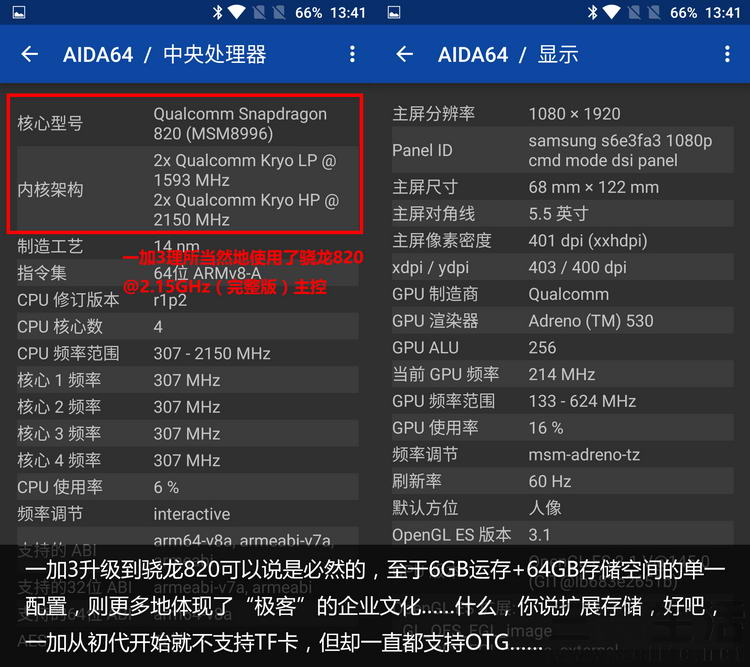Open overflow menu on 中央处理器 screen
The image size is (750, 667).
pos(353,54)
